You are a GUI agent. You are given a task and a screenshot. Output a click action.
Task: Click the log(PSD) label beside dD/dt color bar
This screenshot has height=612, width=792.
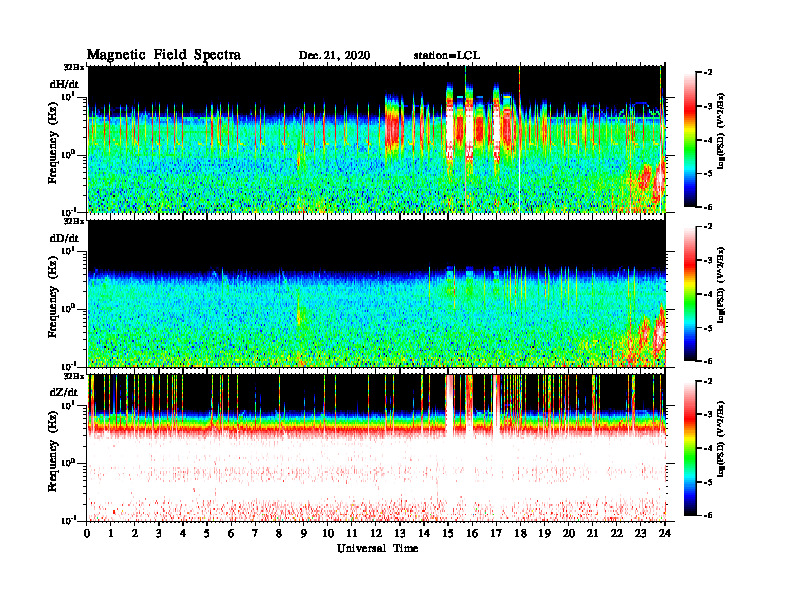point(721,285)
